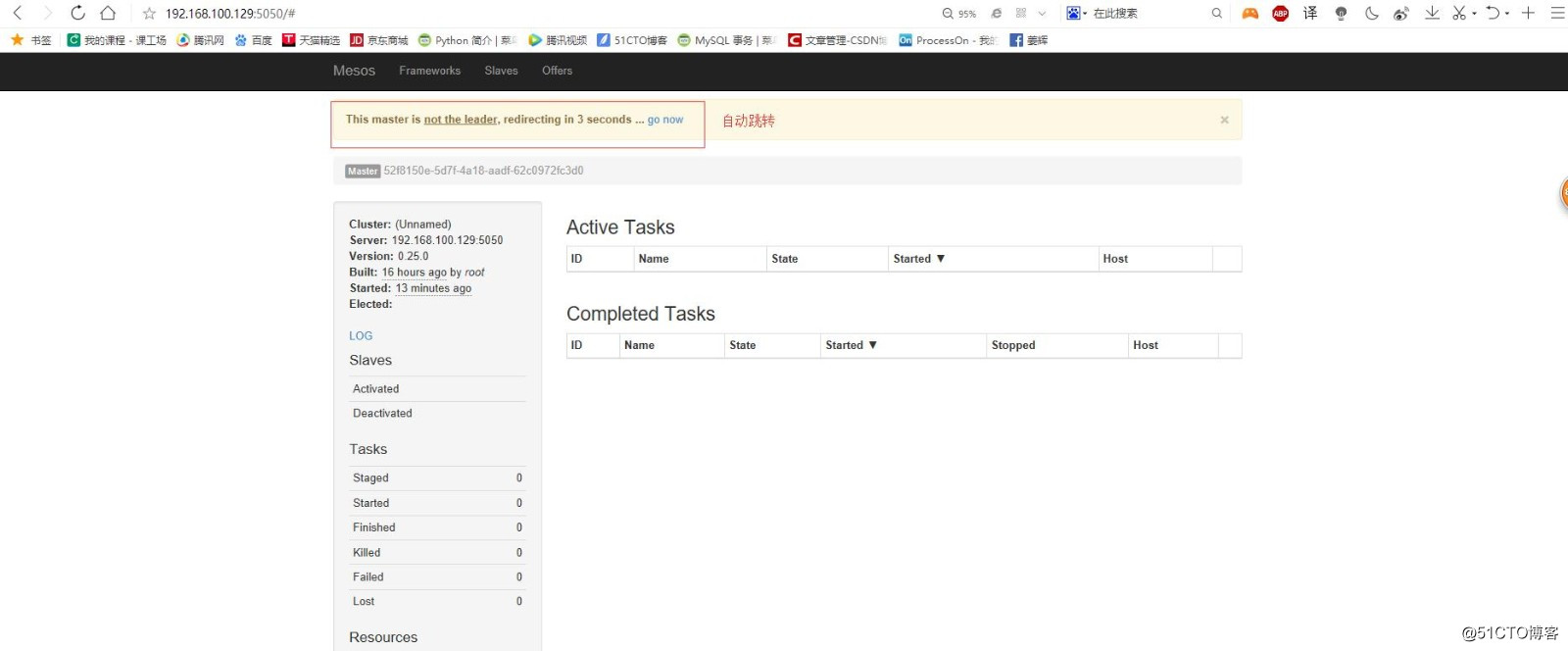Click the address bar URL 192.168.100.129:5050
The width and height of the screenshot is (1568, 651).
[x=230, y=14]
